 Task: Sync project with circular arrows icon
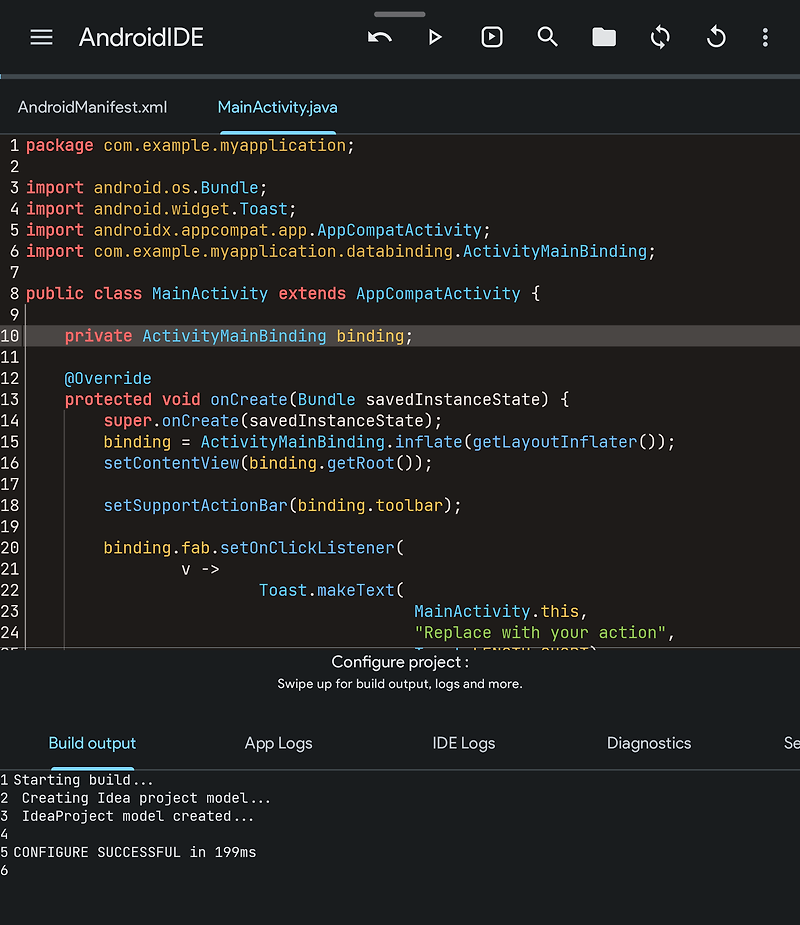click(x=660, y=37)
